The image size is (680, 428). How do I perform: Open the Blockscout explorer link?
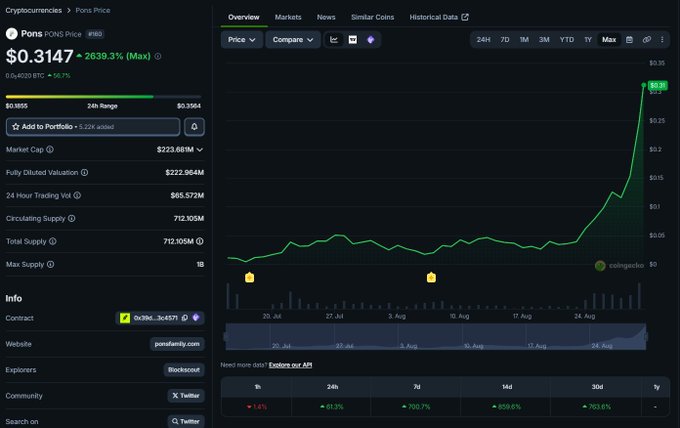(x=184, y=370)
